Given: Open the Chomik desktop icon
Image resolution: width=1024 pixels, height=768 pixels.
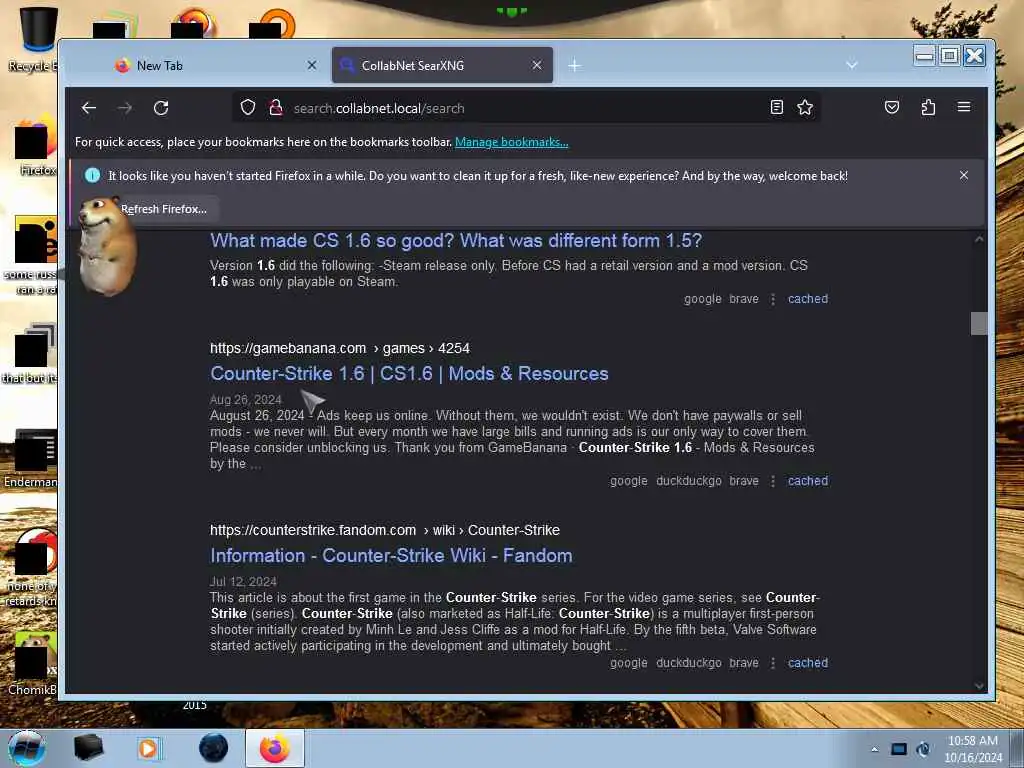Looking at the screenshot, I should (x=33, y=664).
